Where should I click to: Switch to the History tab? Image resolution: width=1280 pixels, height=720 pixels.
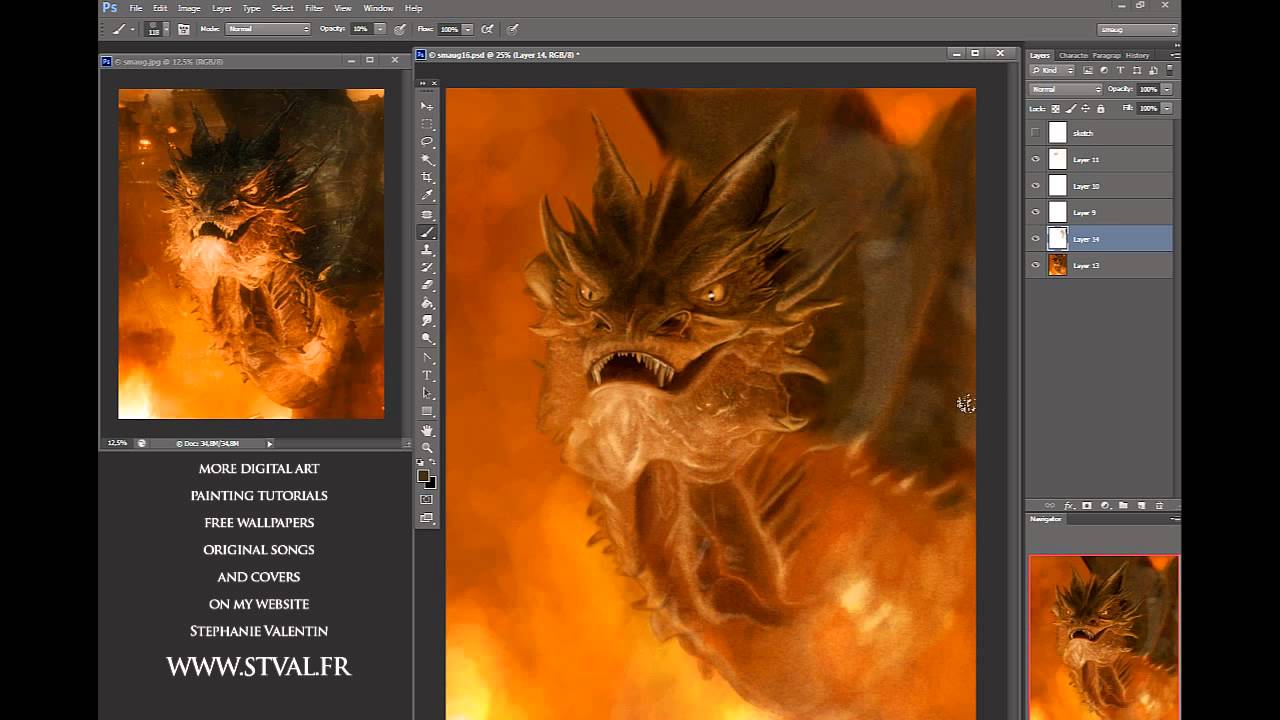coord(1137,55)
